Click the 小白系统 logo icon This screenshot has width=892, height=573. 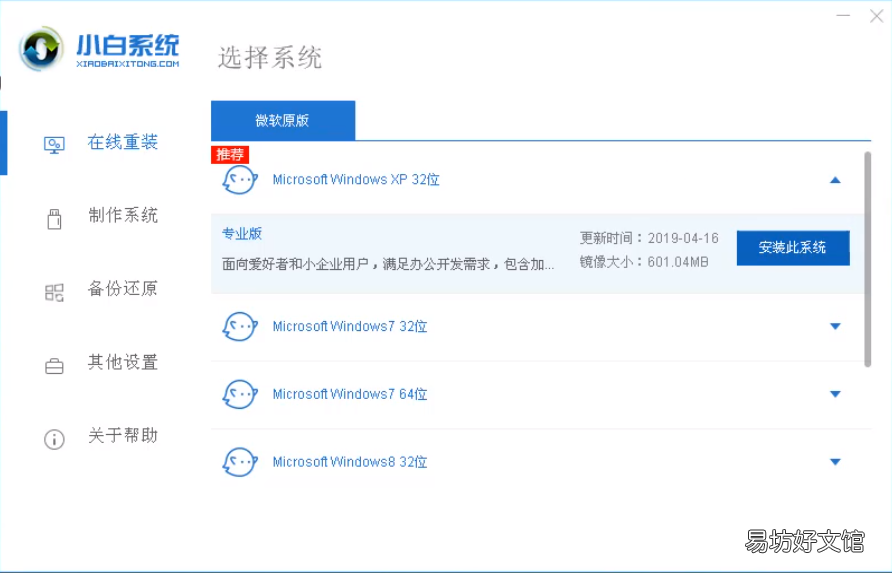[41, 49]
